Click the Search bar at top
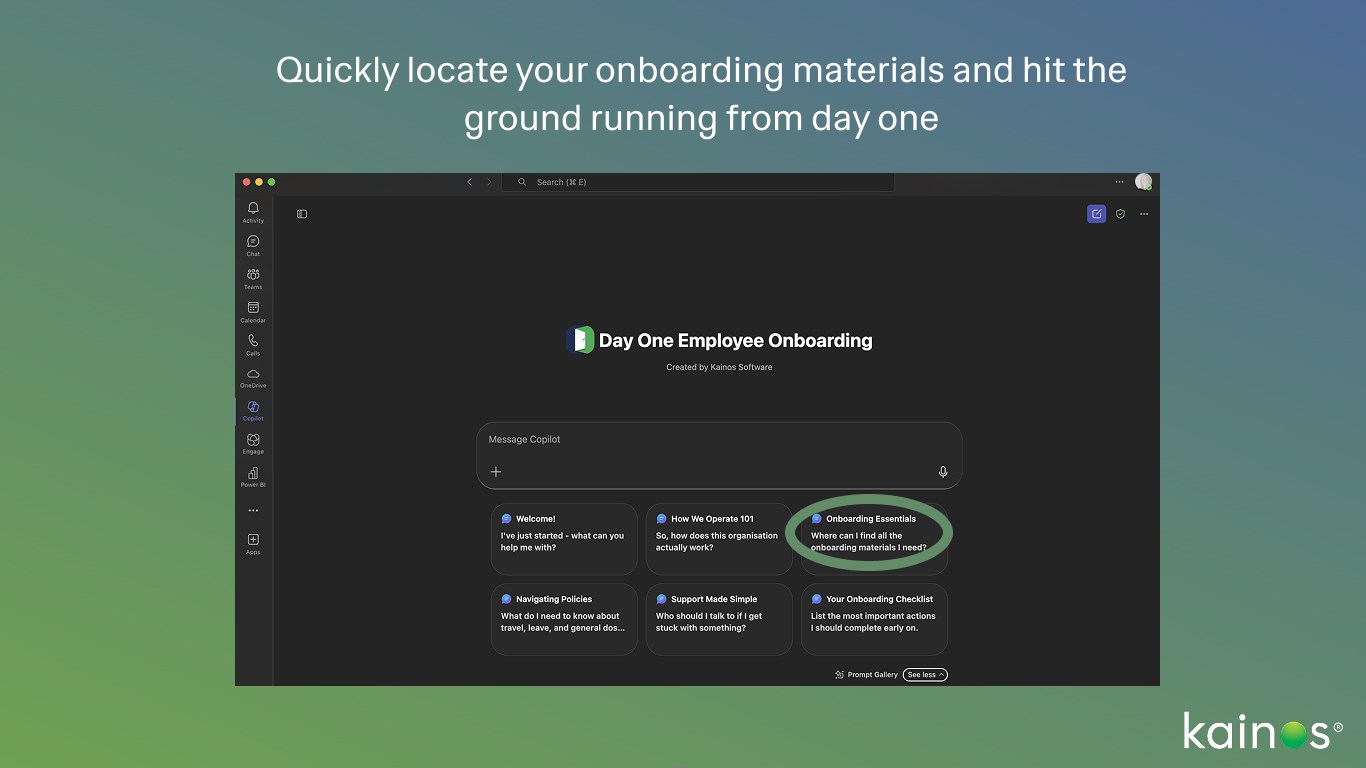The height and width of the screenshot is (768, 1366). coord(698,182)
